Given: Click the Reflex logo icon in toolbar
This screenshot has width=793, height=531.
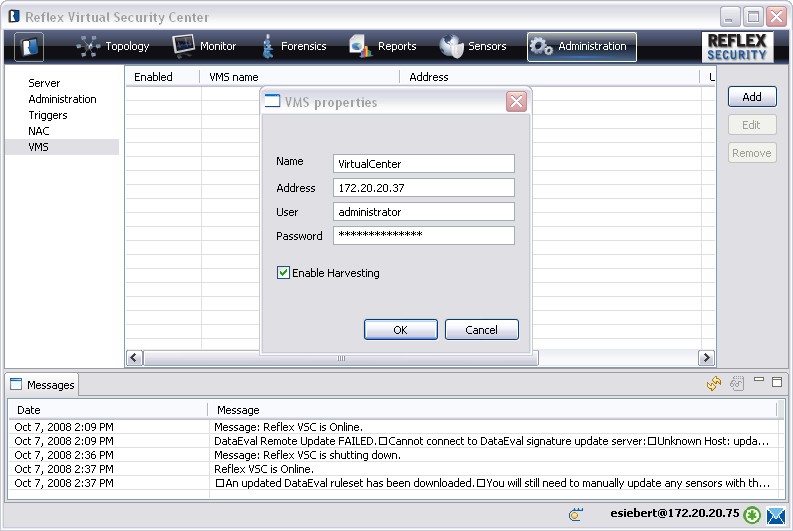Looking at the screenshot, I should [x=29, y=46].
